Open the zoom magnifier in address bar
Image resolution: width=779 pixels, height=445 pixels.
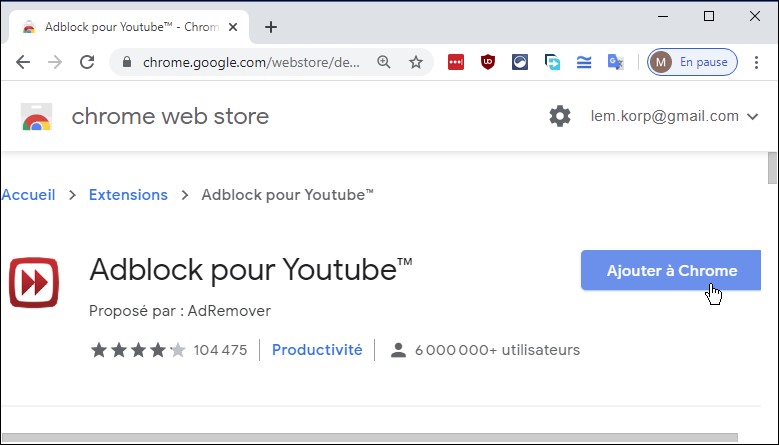point(384,62)
